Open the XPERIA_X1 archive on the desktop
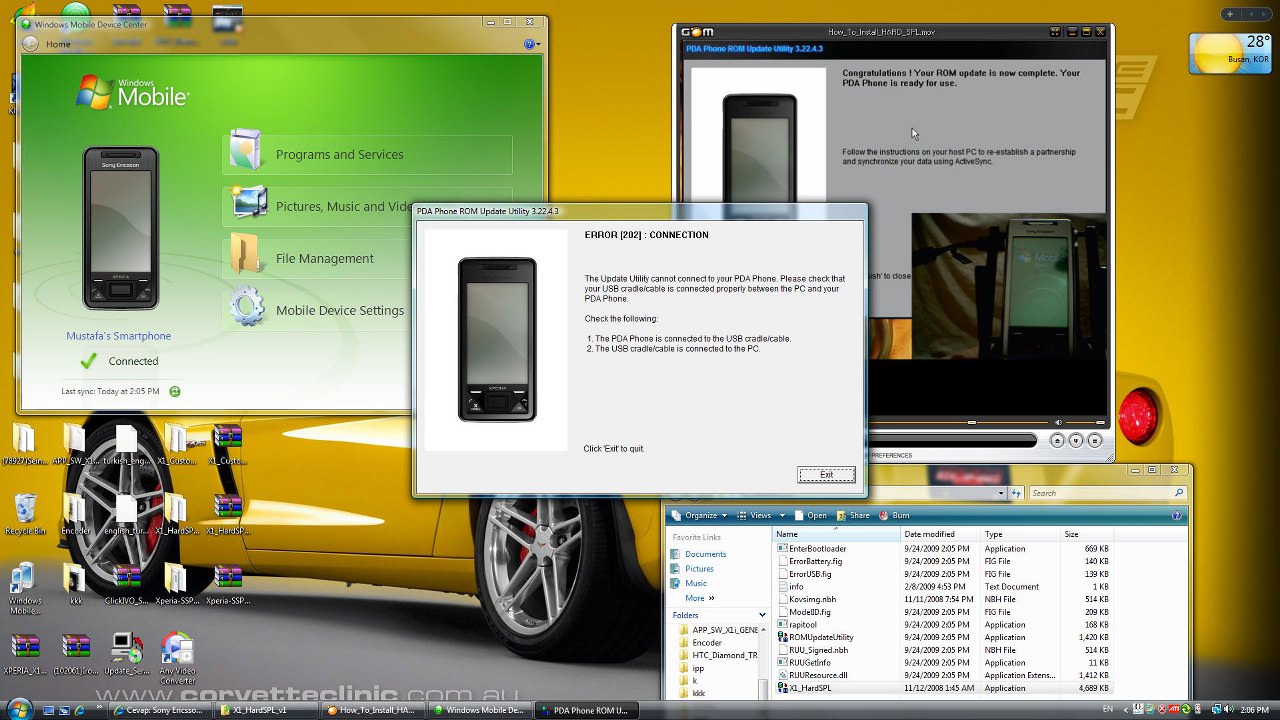 click(x=25, y=654)
